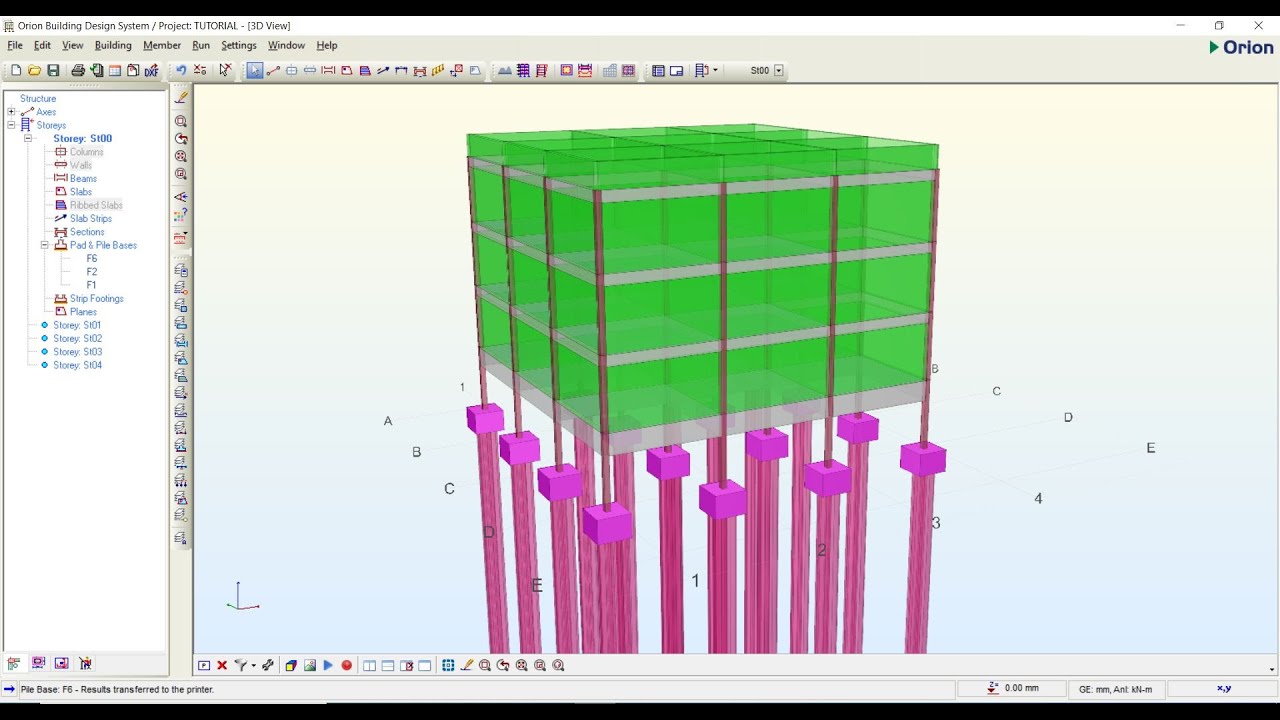Viewport: 1280px width, 720px height.
Task: Click the first magnifier in left vertical toolbar
Action: (181, 121)
